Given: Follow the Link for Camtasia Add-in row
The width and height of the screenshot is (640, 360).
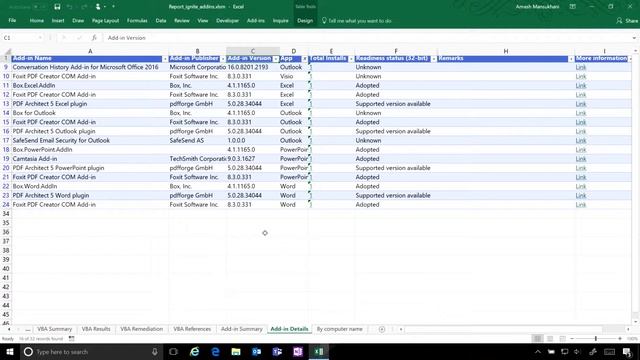Looking at the screenshot, I should (x=581, y=159).
